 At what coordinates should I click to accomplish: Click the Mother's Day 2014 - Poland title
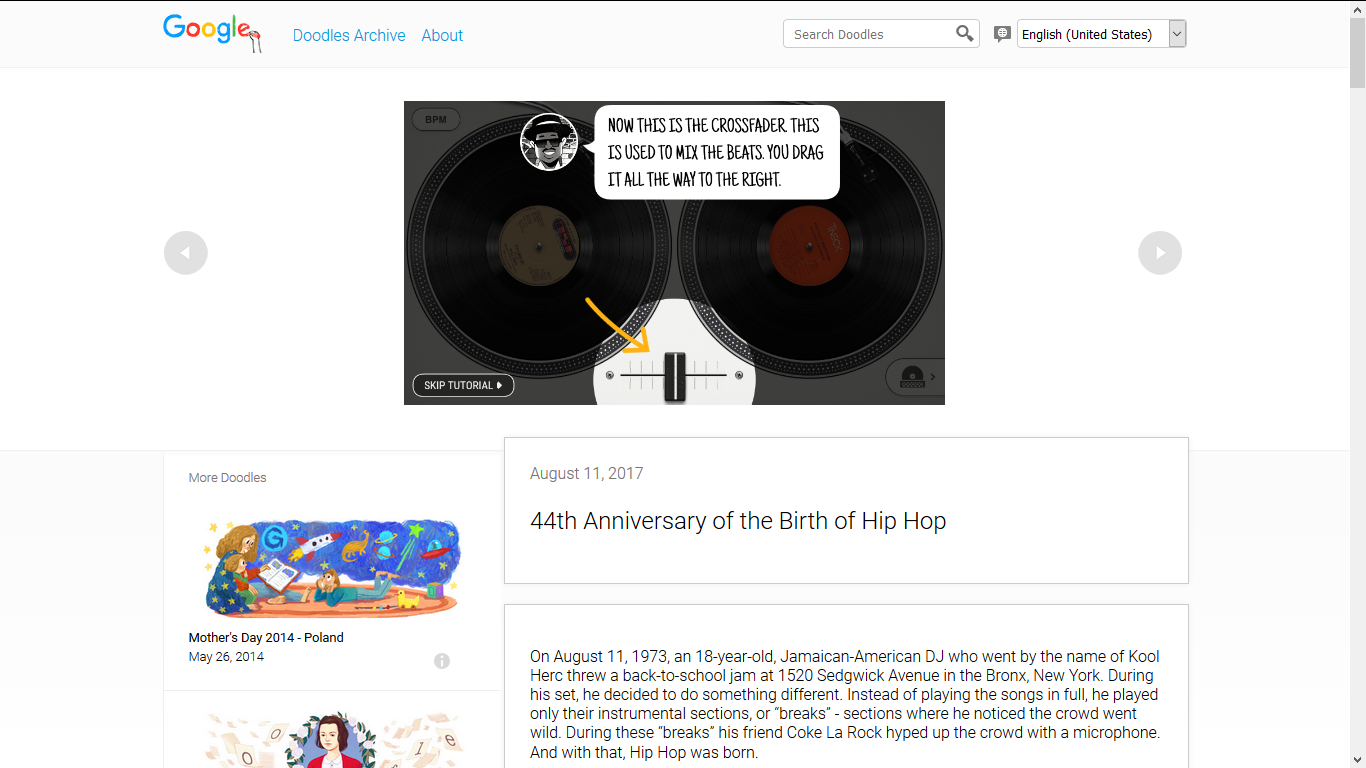click(x=266, y=637)
